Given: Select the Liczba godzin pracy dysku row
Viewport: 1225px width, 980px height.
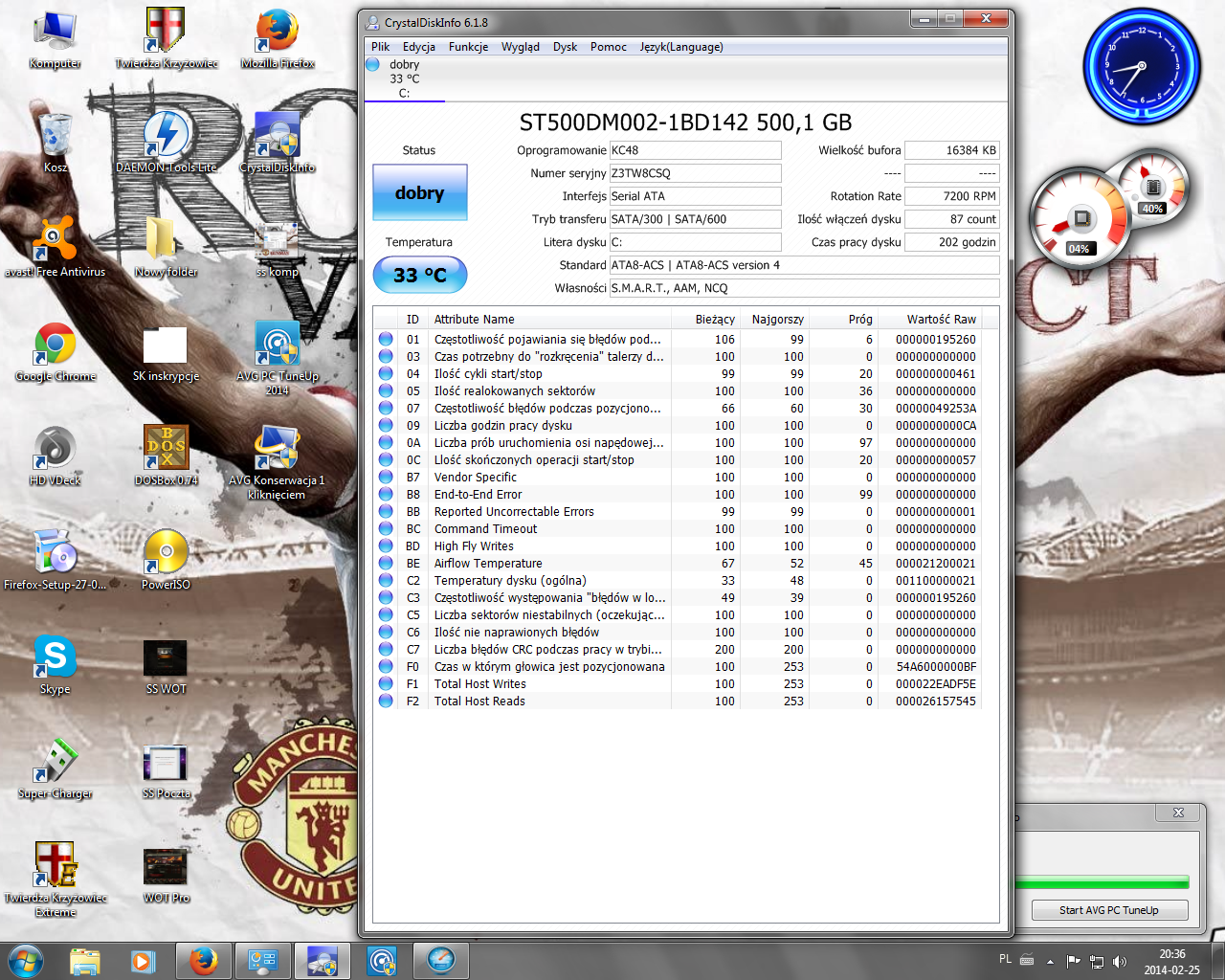Looking at the screenshot, I should pos(678,425).
